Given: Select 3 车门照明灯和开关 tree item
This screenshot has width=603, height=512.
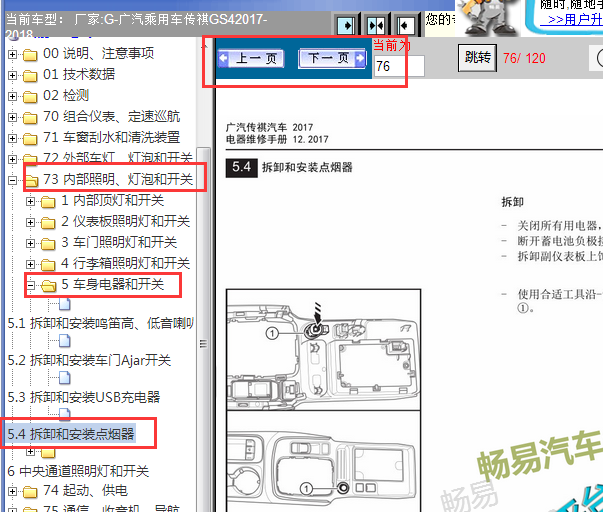Looking at the screenshot, I should pos(119,242).
